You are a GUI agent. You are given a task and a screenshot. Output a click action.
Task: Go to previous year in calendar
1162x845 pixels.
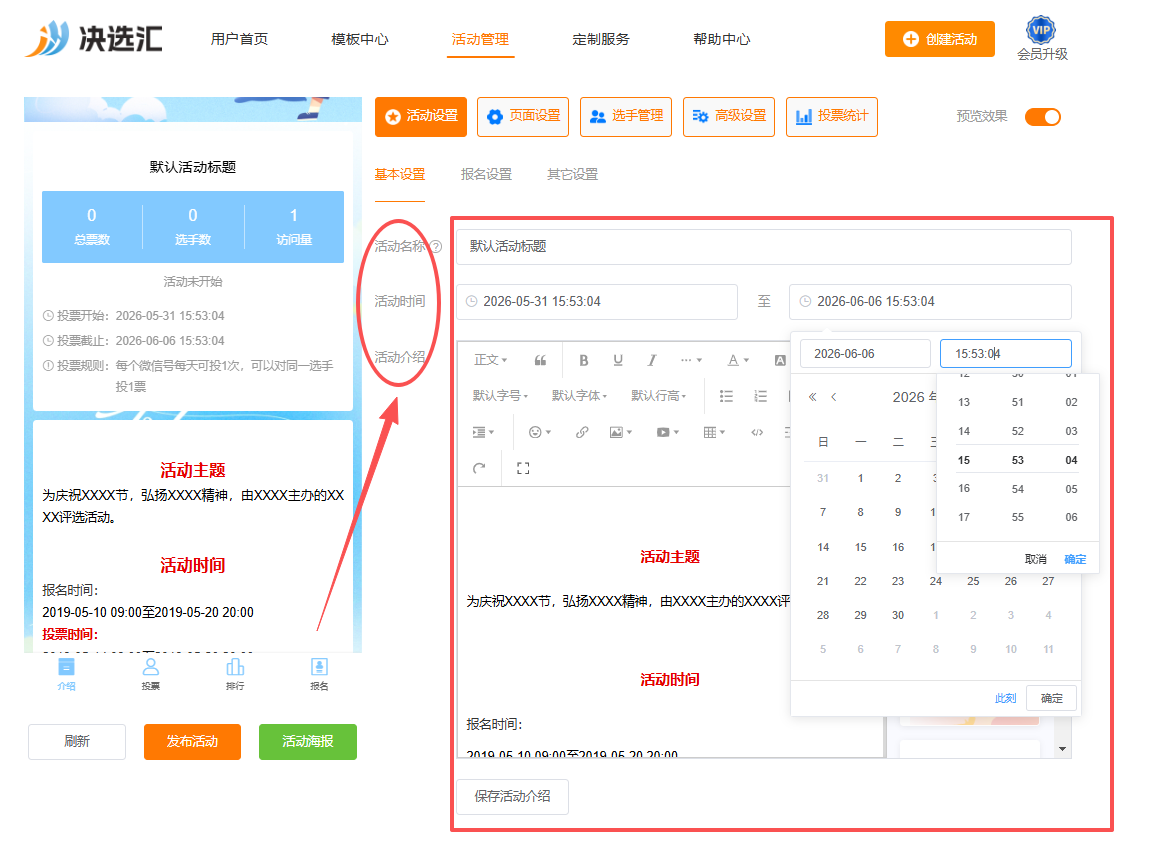pos(812,397)
